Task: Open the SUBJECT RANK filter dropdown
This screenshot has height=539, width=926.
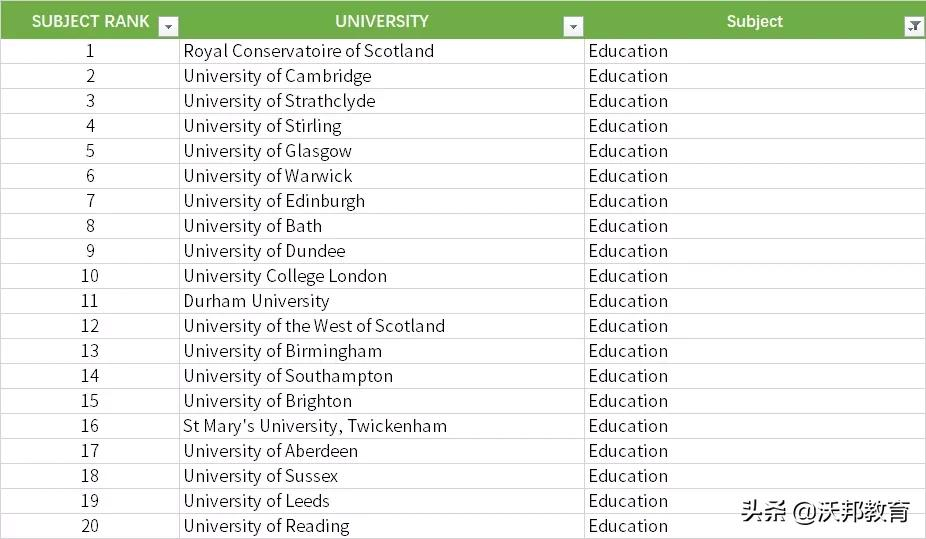Action: tap(169, 27)
